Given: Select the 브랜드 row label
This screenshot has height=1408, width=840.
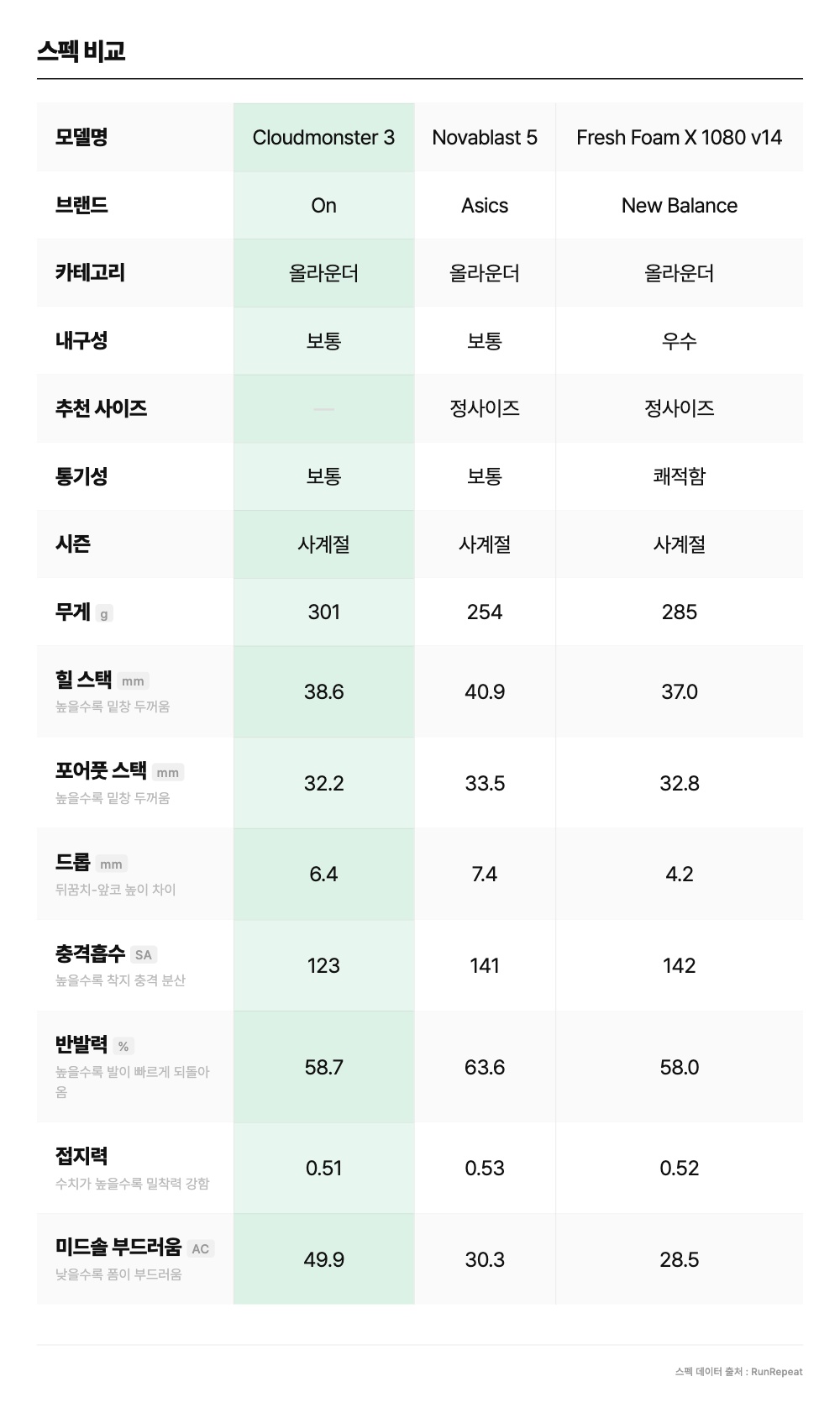Looking at the screenshot, I should coord(81,206).
